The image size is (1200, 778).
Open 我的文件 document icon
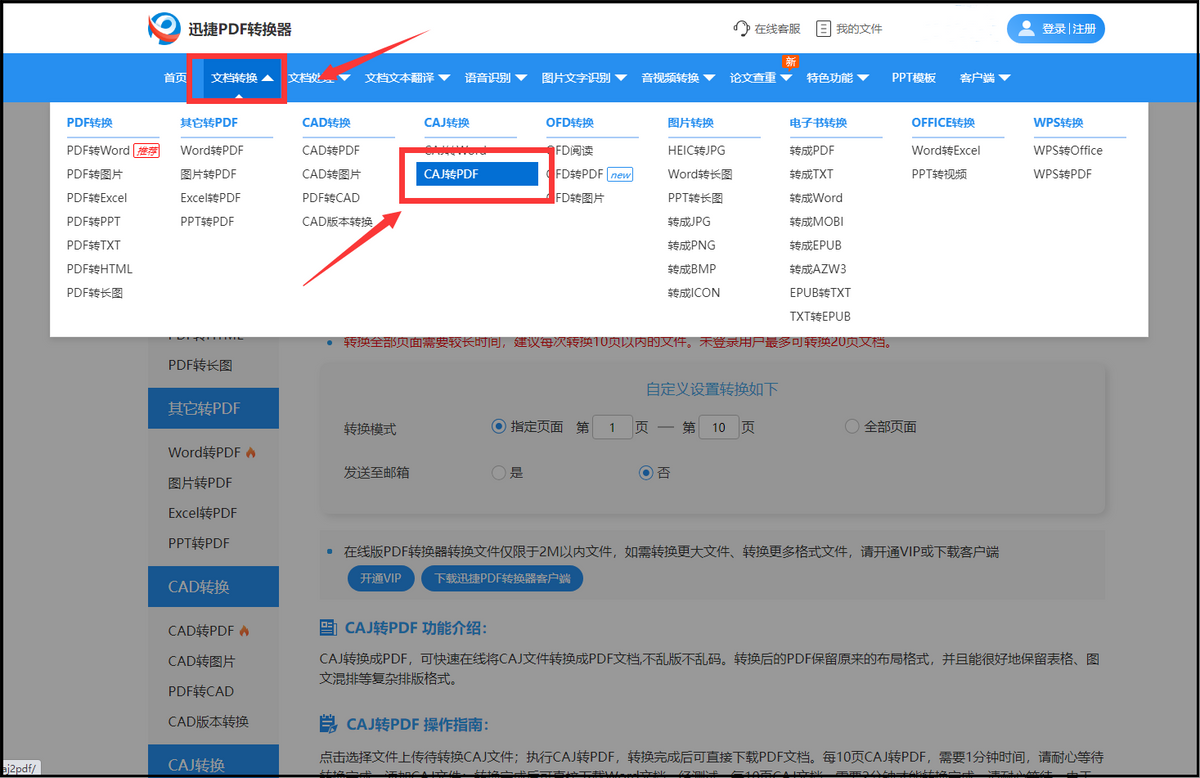(823, 29)
